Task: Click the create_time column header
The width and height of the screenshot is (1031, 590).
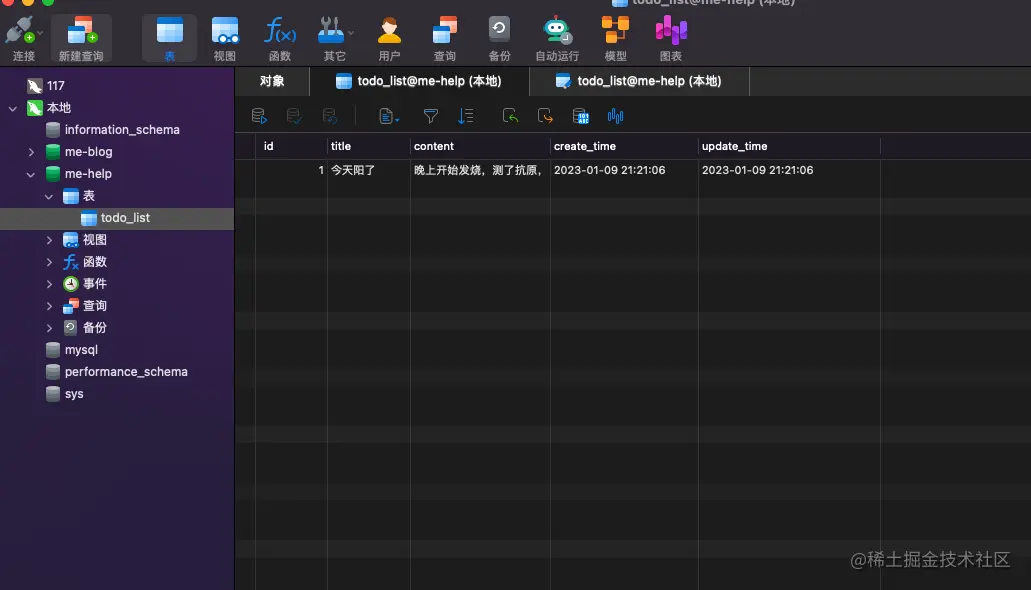Action: (x=624, y=146)
